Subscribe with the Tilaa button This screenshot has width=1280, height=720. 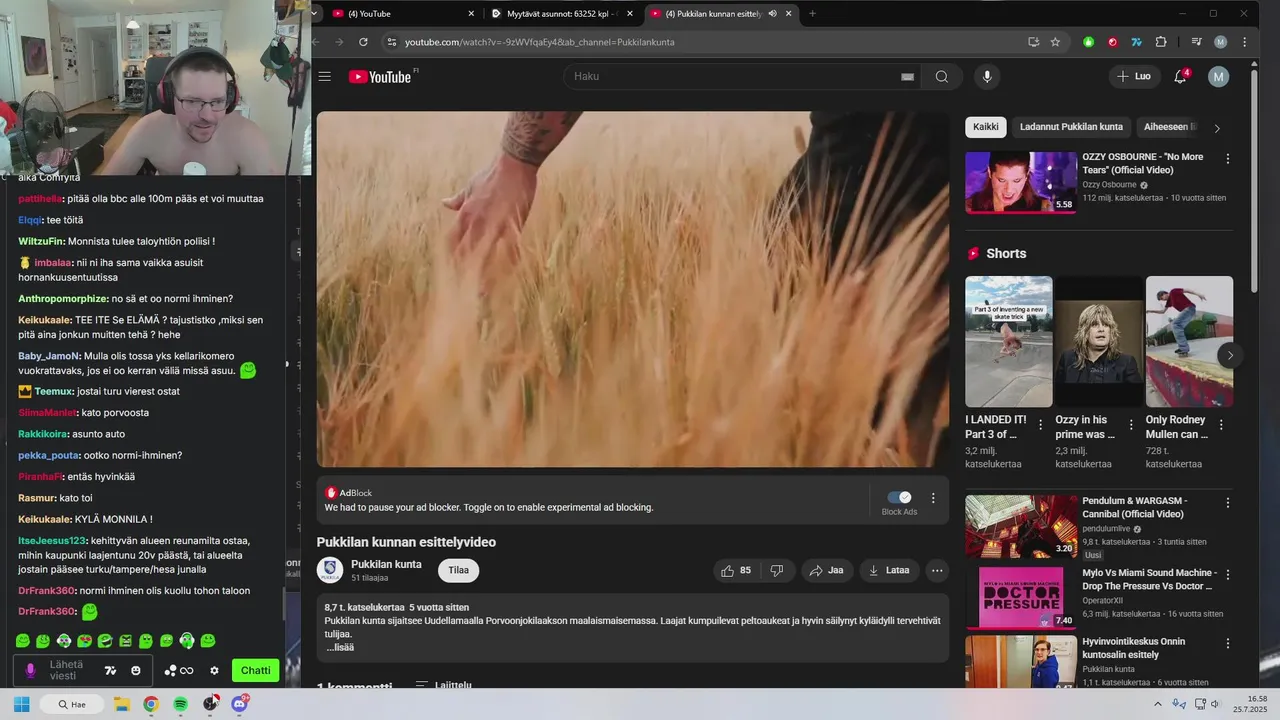pyautogui.click(x=458, y=570)
